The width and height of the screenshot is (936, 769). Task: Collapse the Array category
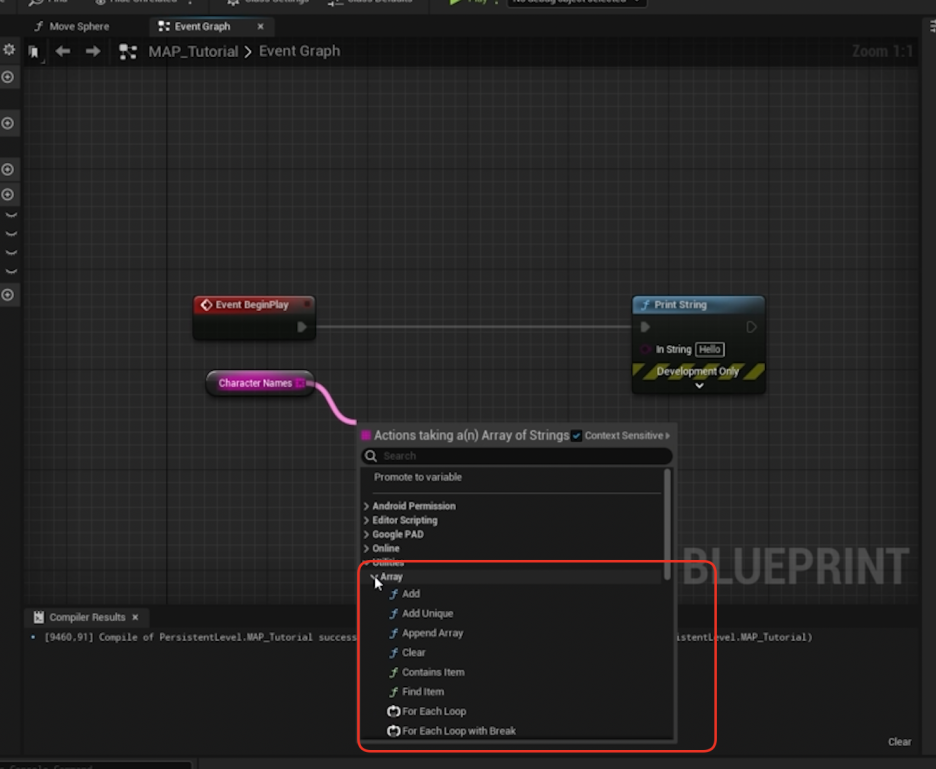(x=374, y=577)
